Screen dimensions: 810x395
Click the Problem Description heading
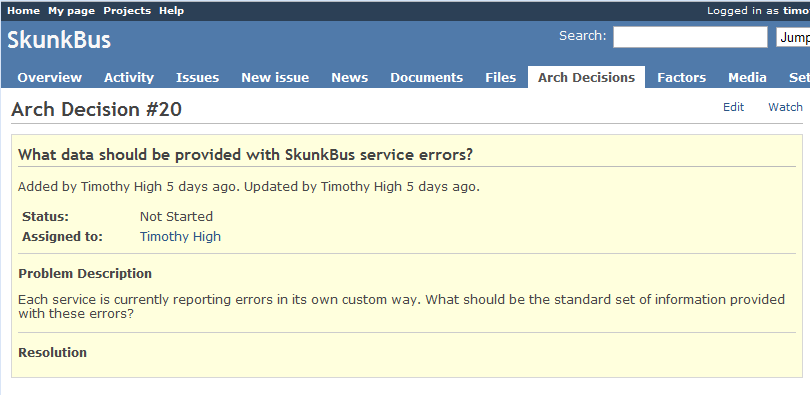click(x=85, y=273)
